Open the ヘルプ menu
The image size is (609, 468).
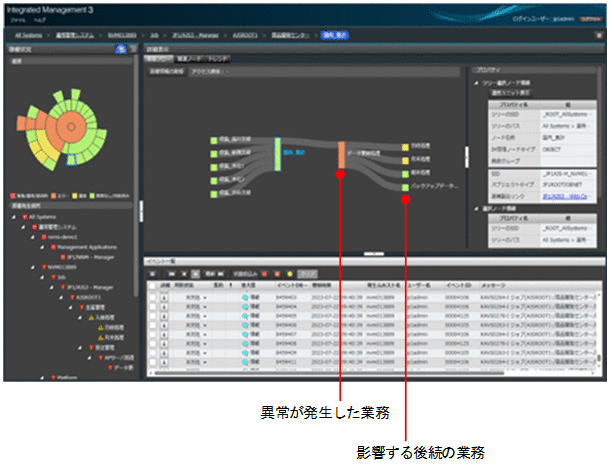click(x=39, y=20)
